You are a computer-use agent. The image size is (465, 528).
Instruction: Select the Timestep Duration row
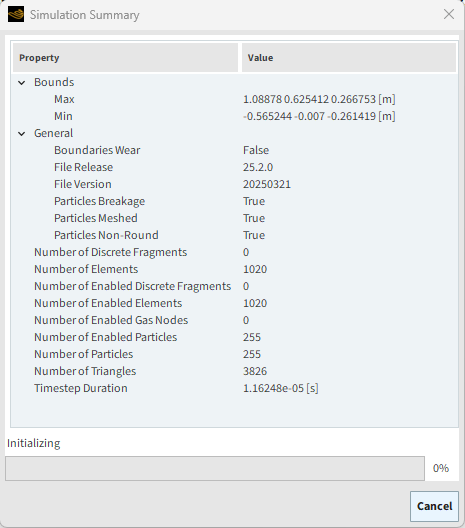tap(234, 388)
